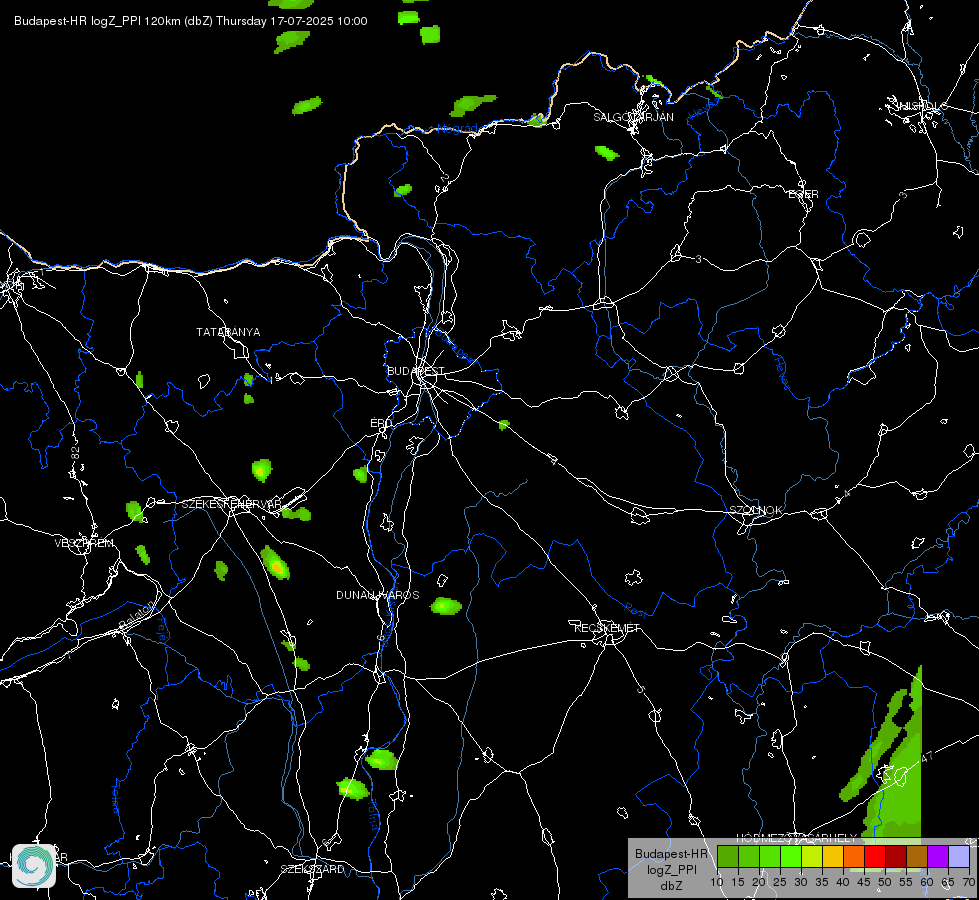Click legend scale value 40
979x900 pixels.
843,883
